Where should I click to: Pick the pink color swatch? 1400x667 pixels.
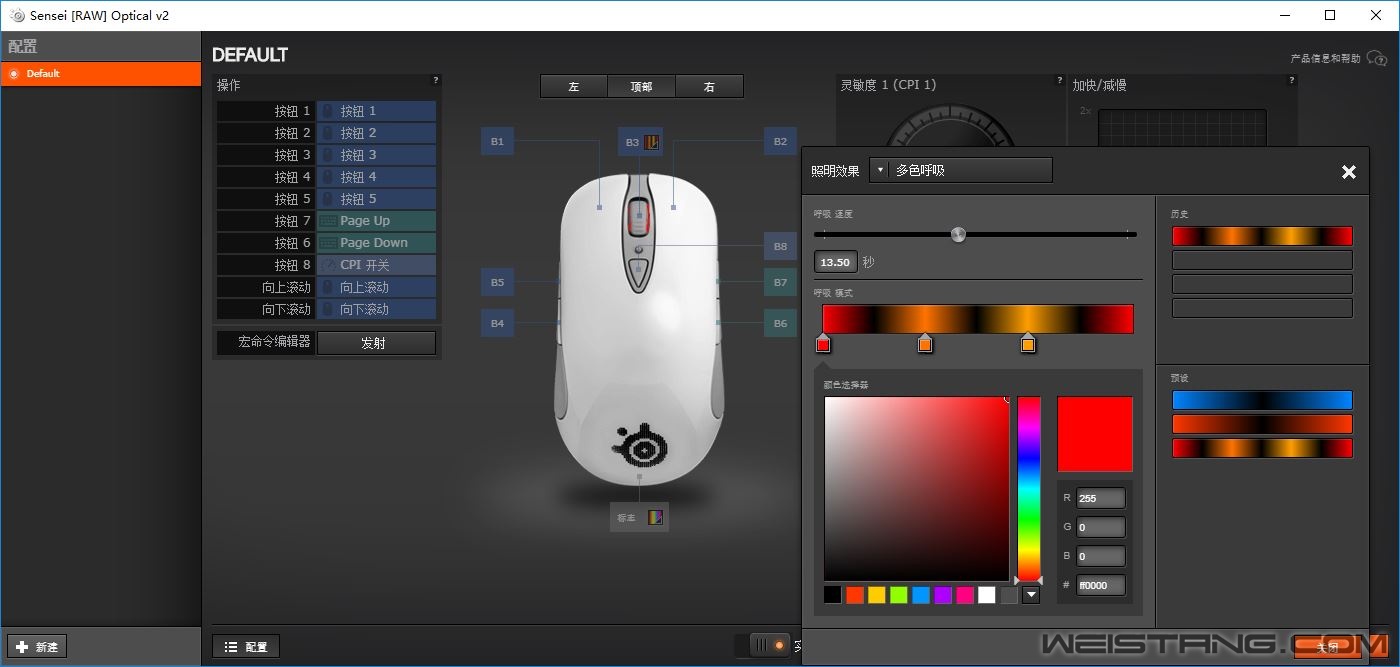[x=965, y=595]
